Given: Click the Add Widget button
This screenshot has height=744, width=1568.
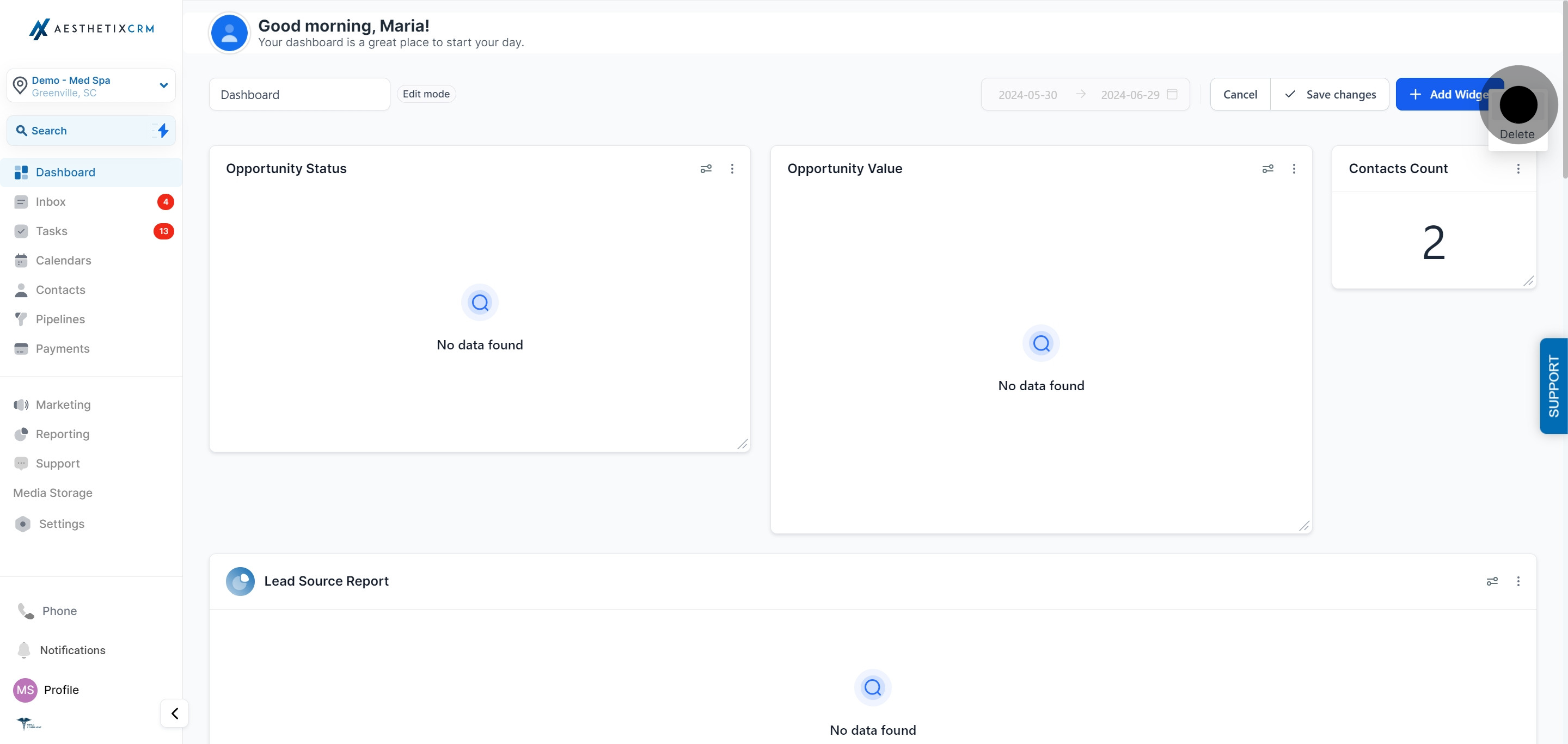Looking at the screenshot, I should (x=1443, y=94).
